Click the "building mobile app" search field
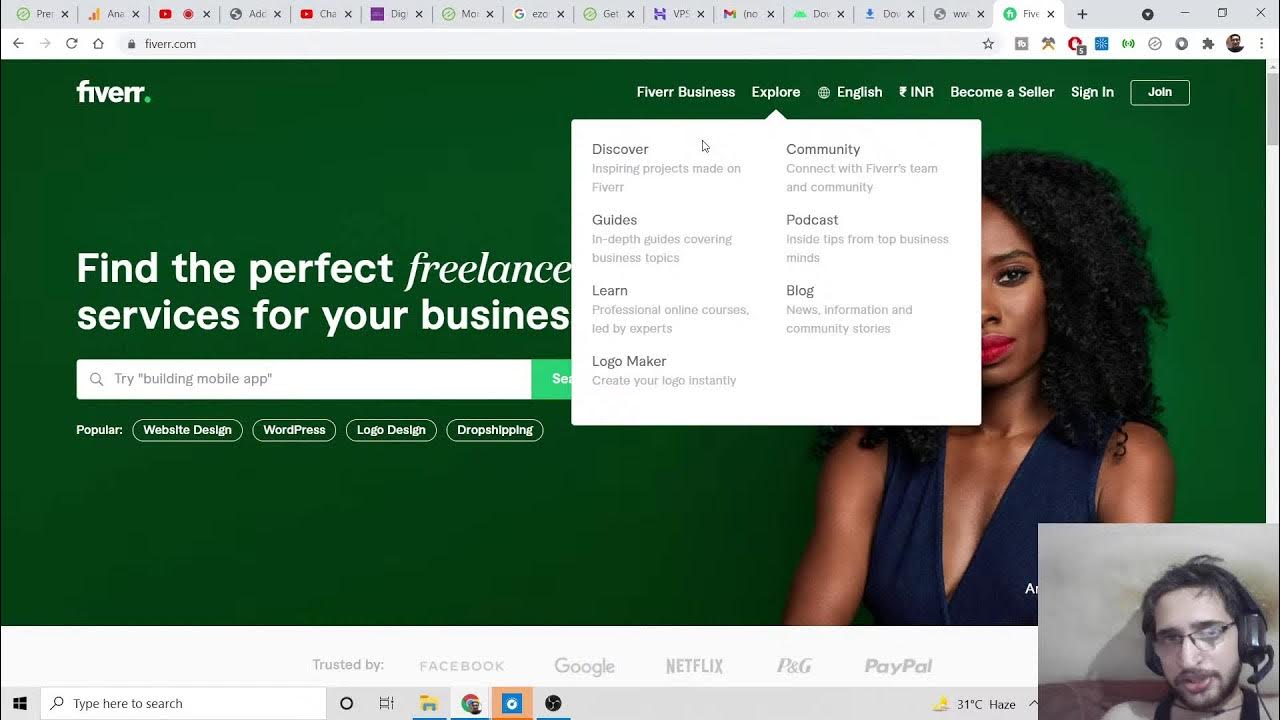Viewport: 1280px width, 720px height. 310,379
